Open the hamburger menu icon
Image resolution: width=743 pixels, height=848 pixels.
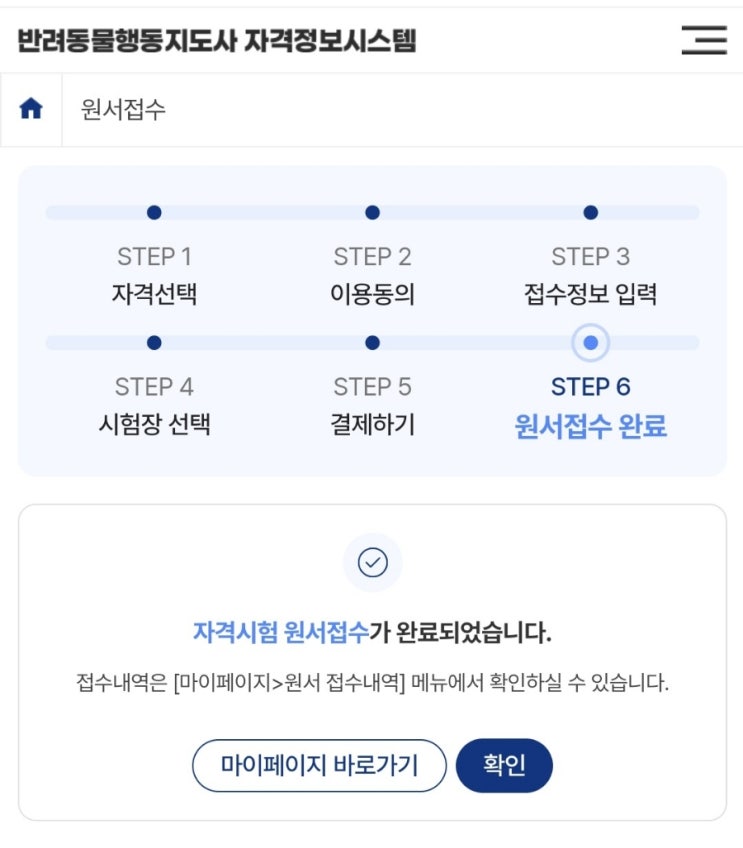pos(704,40)
